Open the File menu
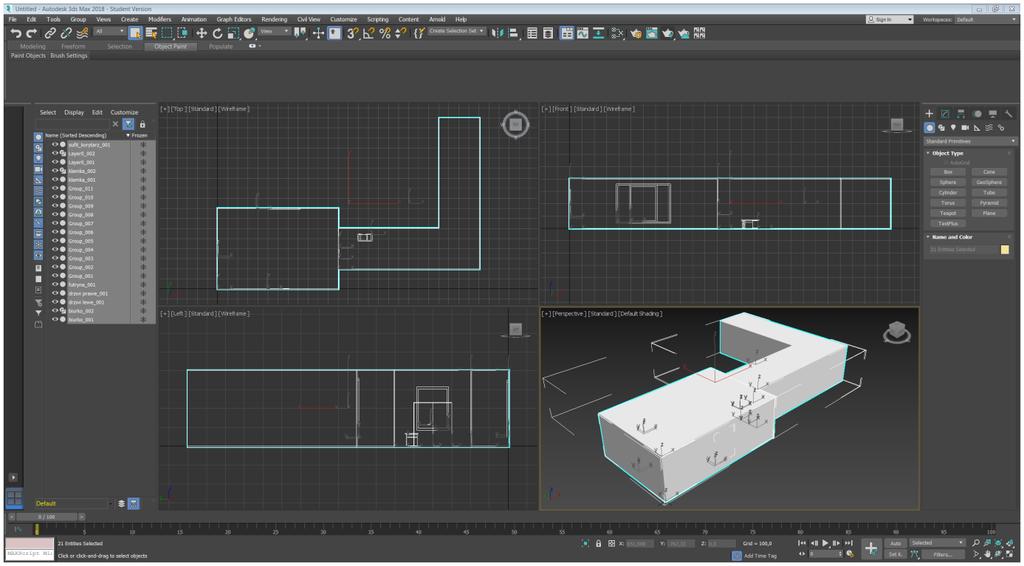 [12, 20]
